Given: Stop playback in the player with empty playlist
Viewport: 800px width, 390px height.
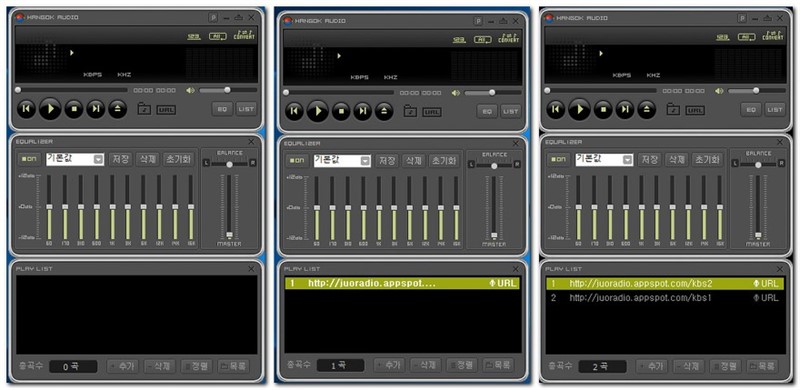Looking at the screenshot, I should pyautogui.click(x=74, y=109).
